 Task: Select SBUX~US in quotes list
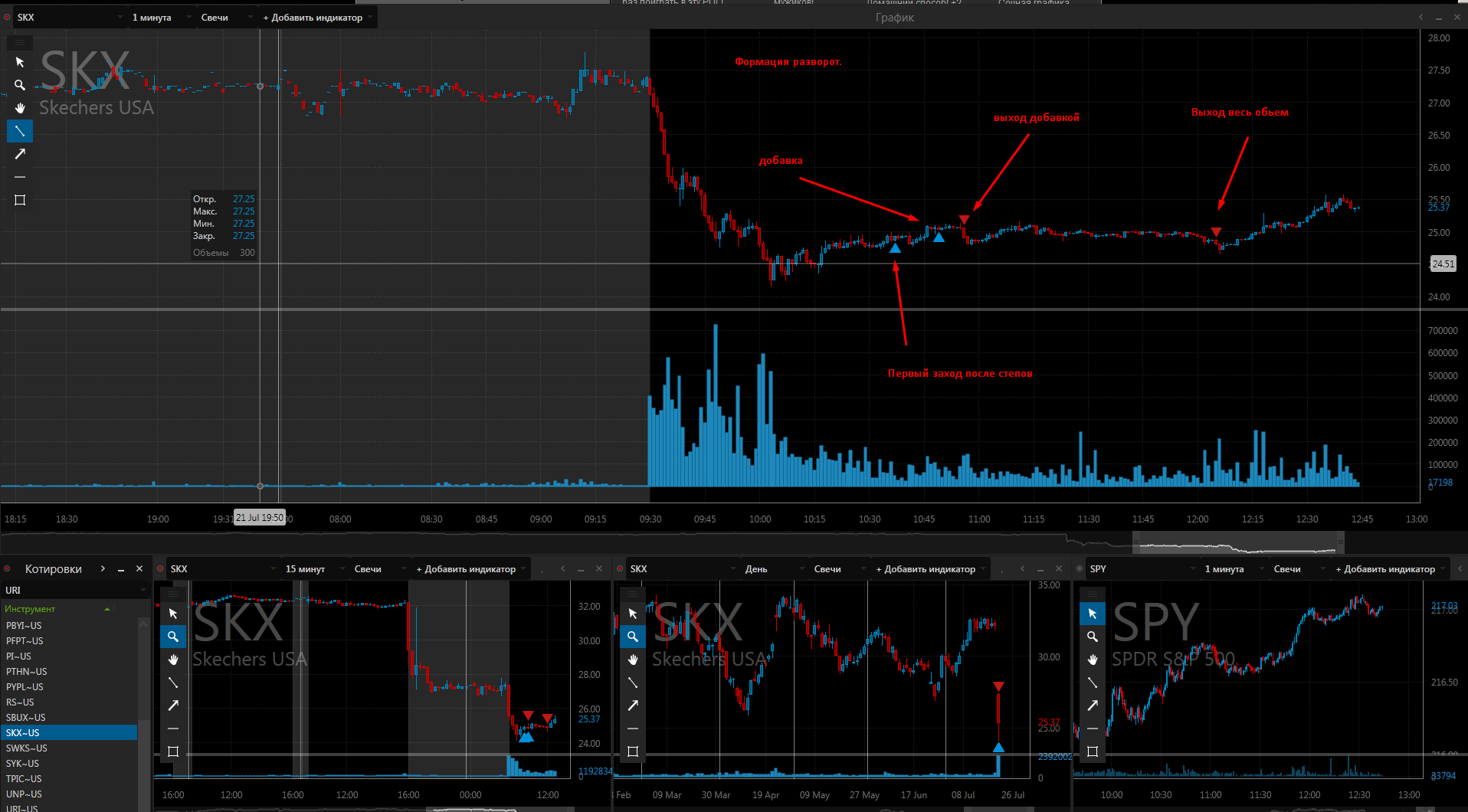69,717
